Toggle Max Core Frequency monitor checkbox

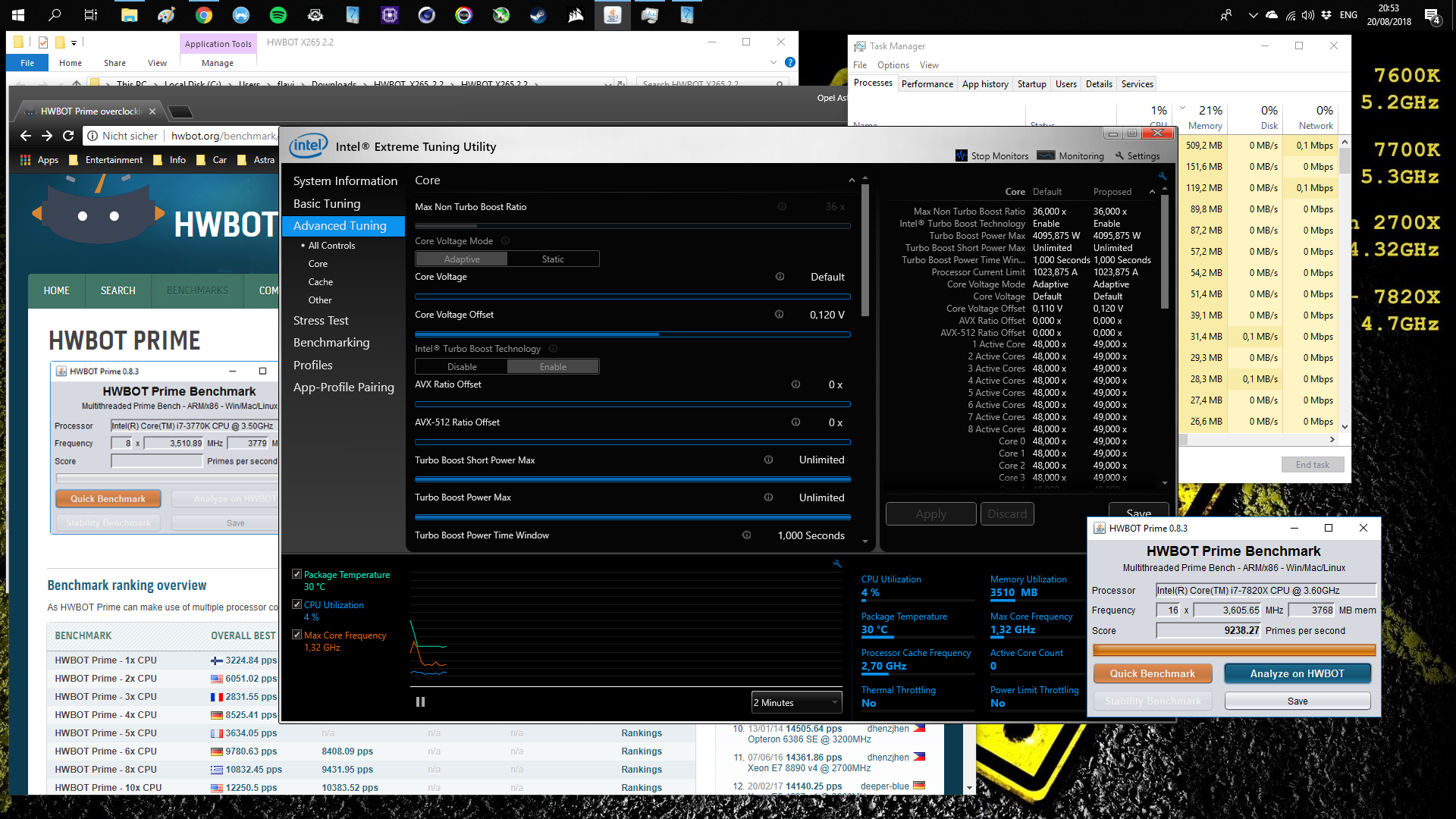point(297,635)
